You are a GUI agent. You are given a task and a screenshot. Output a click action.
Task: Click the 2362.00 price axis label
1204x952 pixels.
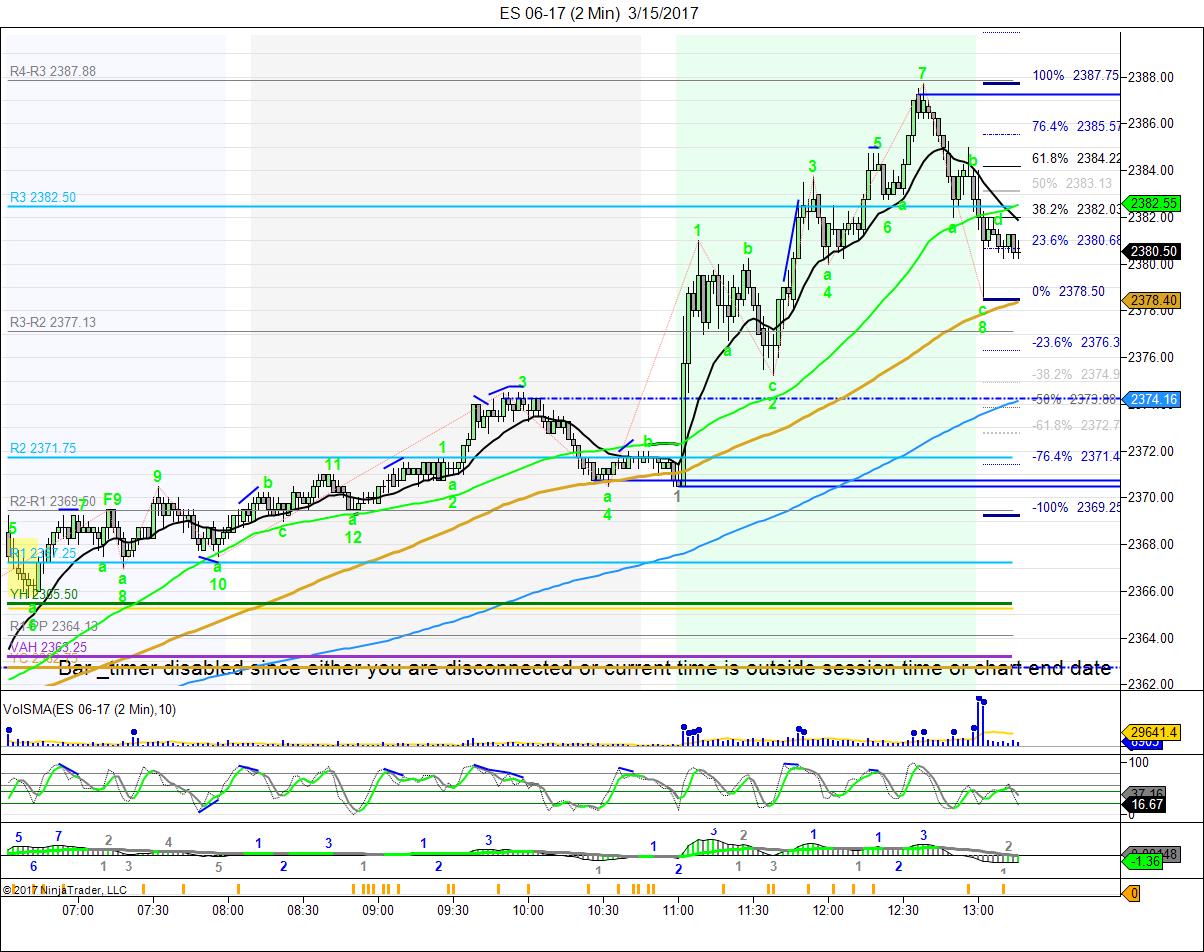(1152, 685)
